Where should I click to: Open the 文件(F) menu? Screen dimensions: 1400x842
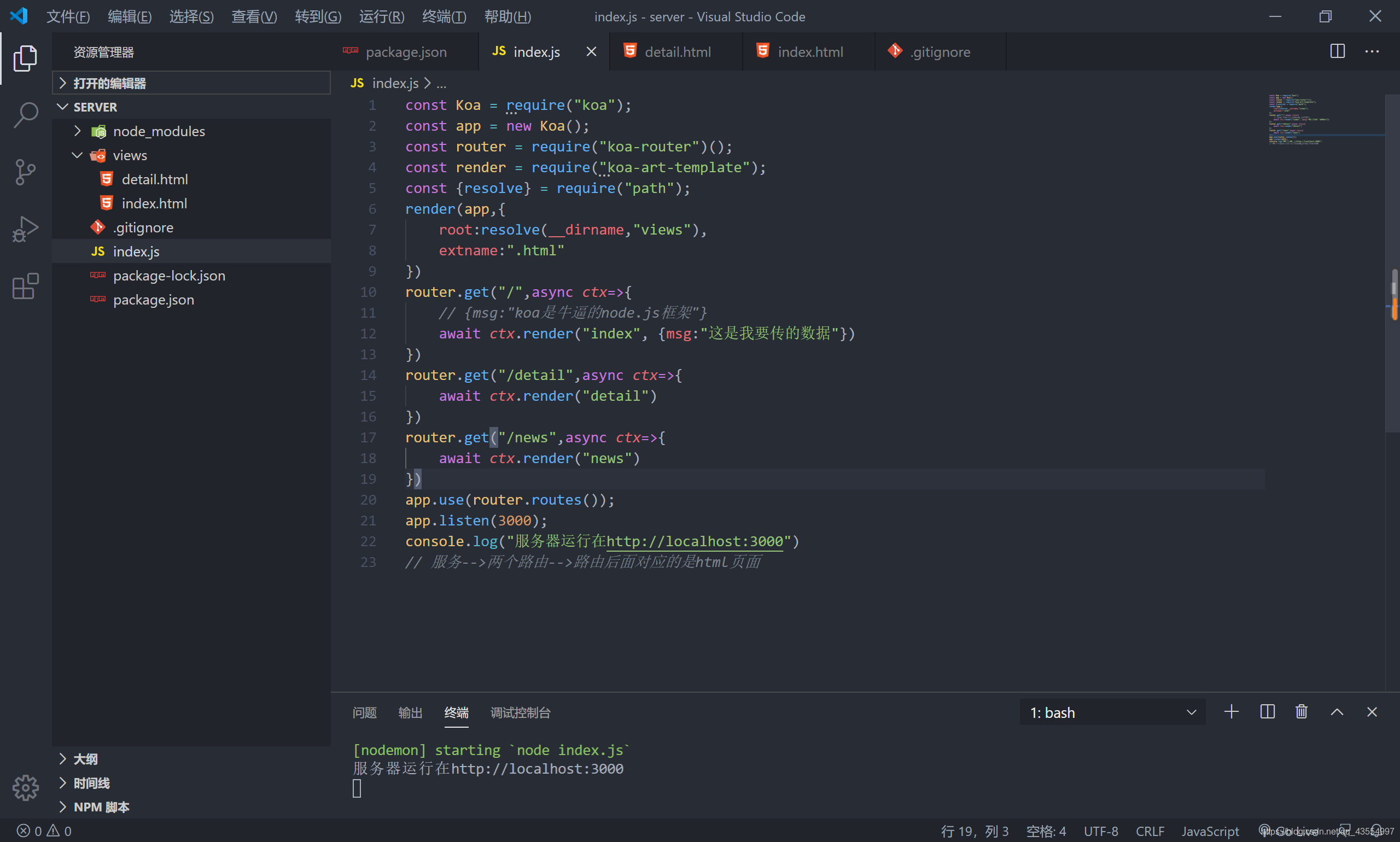(68, 16)
